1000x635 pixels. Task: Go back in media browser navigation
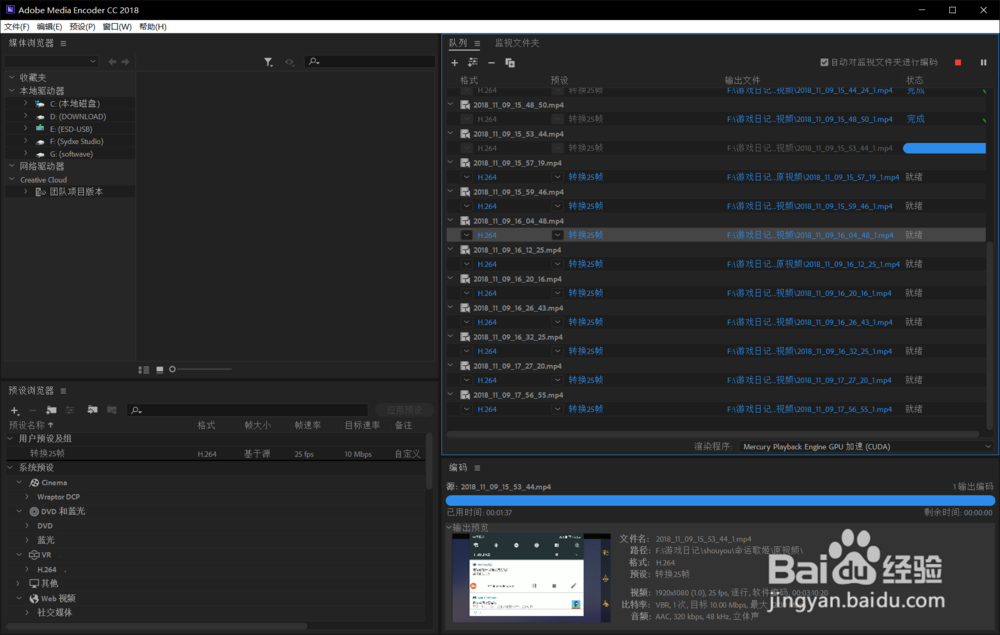click(112, 62)
